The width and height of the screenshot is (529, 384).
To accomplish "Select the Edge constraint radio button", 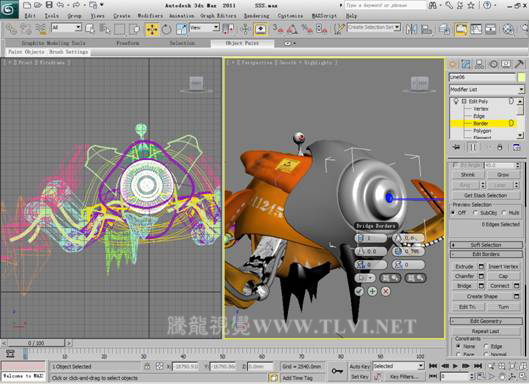I will click(x=486, y=346).
